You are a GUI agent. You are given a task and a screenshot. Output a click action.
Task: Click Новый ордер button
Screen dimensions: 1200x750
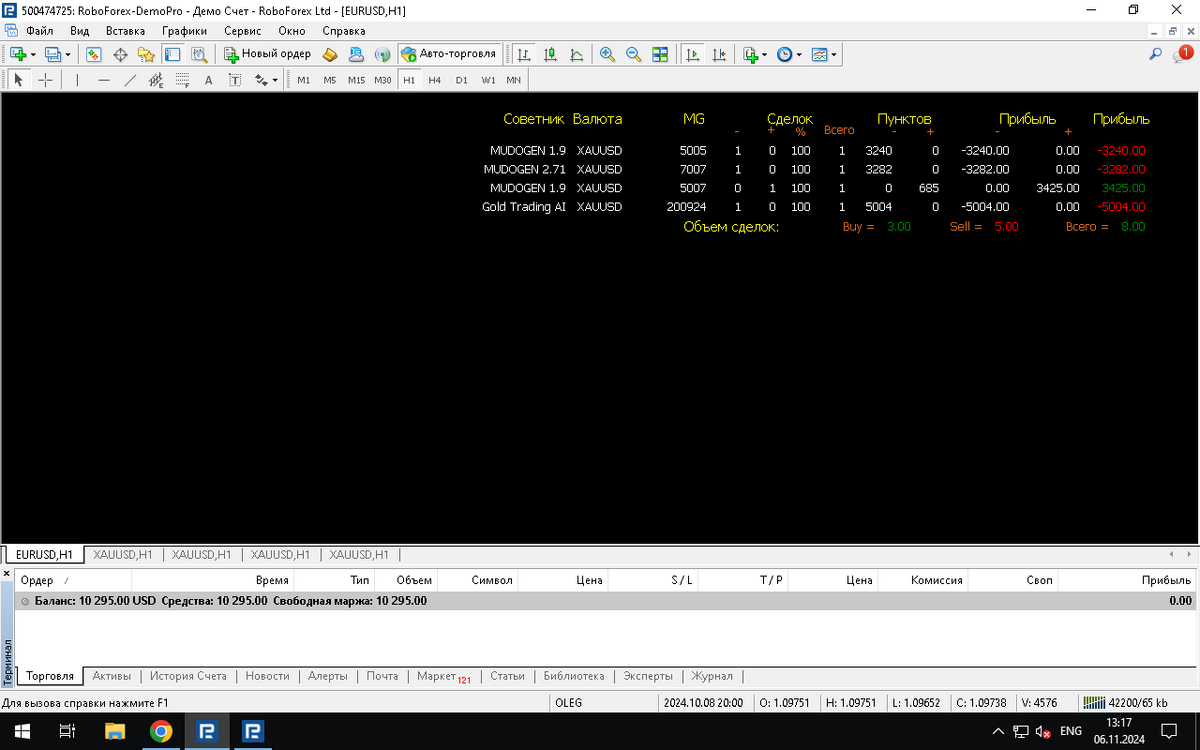pyautogui.click(x=267, y=54)
